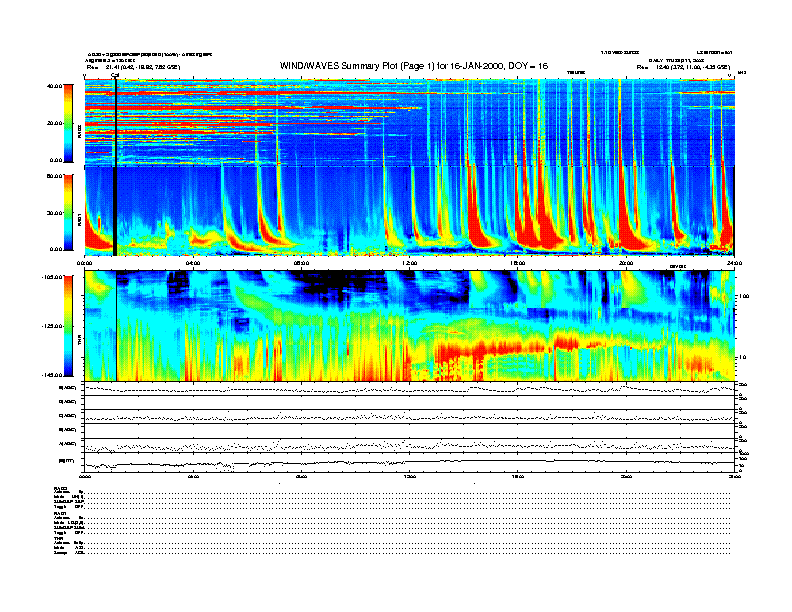The width and height of the screenshot is (792, 612).
Task: Click the 12:00 label on bottom time axis
Action: coord(409,476)
